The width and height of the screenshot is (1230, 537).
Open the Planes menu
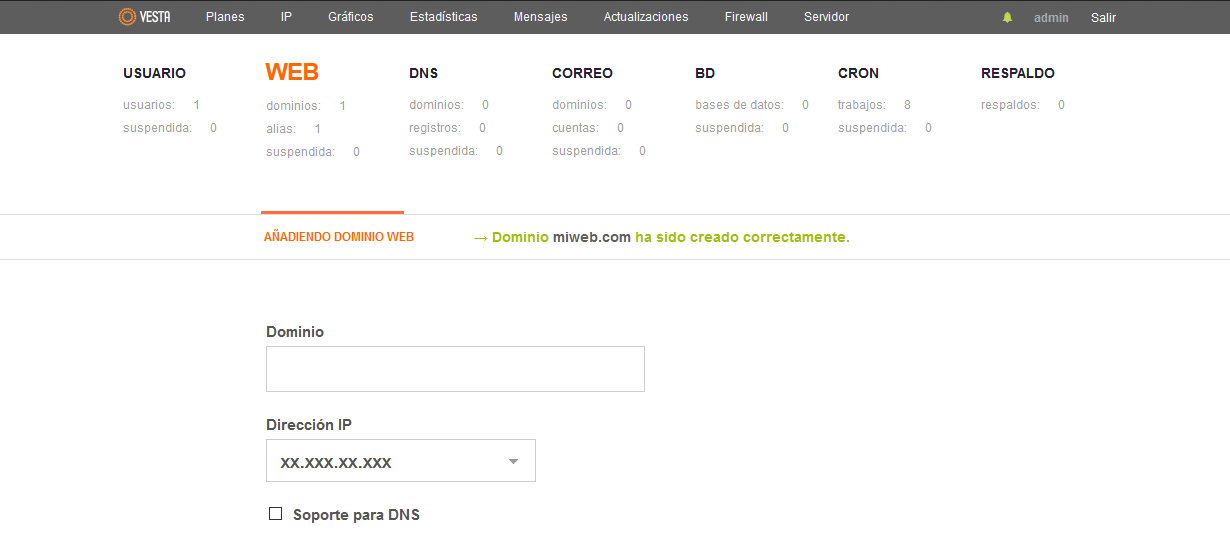point(225,17)
